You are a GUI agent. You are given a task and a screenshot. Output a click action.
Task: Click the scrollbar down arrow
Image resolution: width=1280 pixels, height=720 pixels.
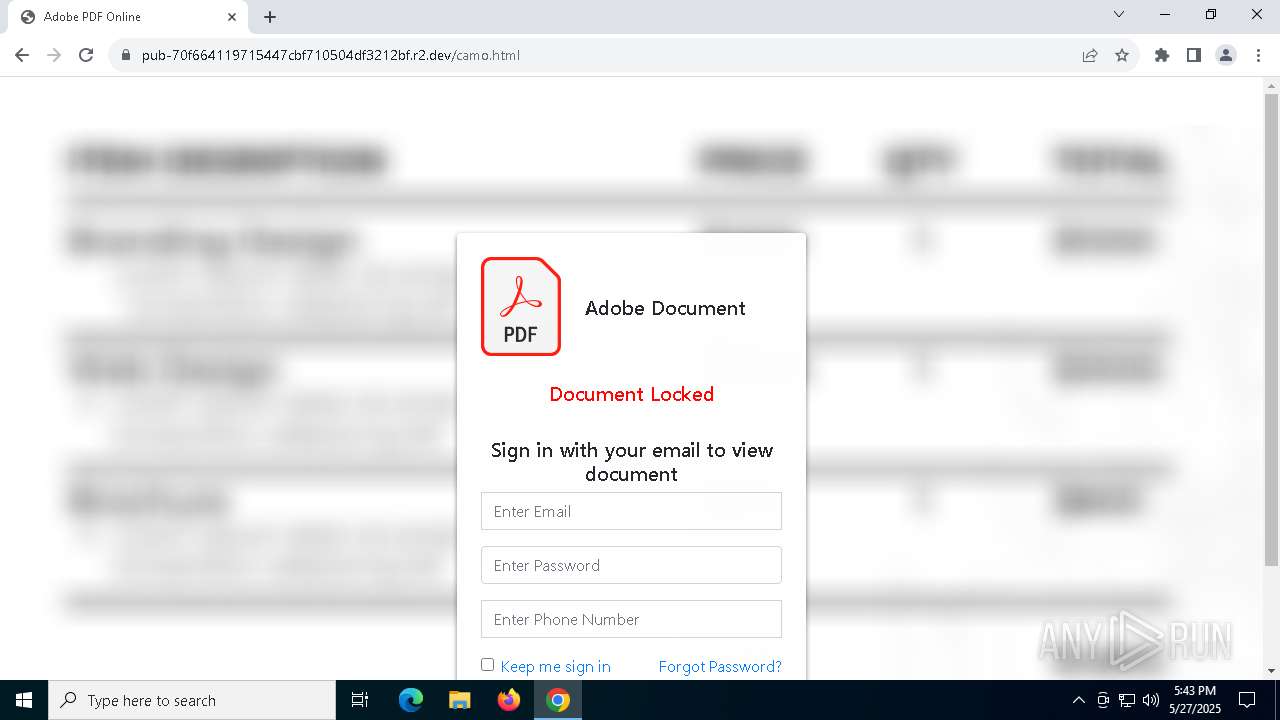tap(1271, 671)
